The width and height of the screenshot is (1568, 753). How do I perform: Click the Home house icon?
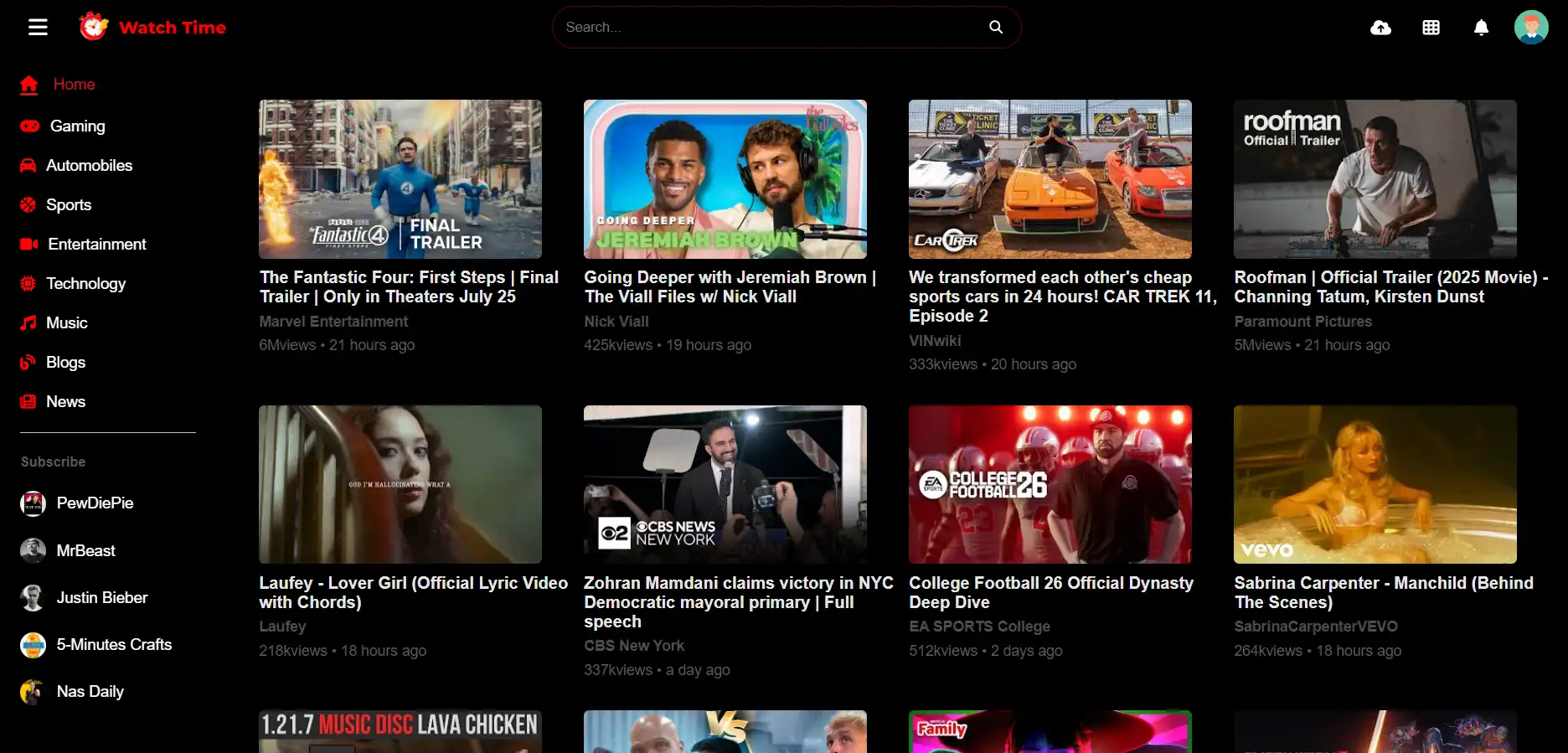(x=29, y=84)
